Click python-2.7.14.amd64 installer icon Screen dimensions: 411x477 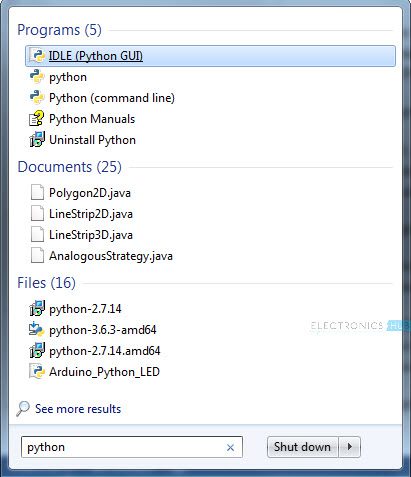(37, 351)
